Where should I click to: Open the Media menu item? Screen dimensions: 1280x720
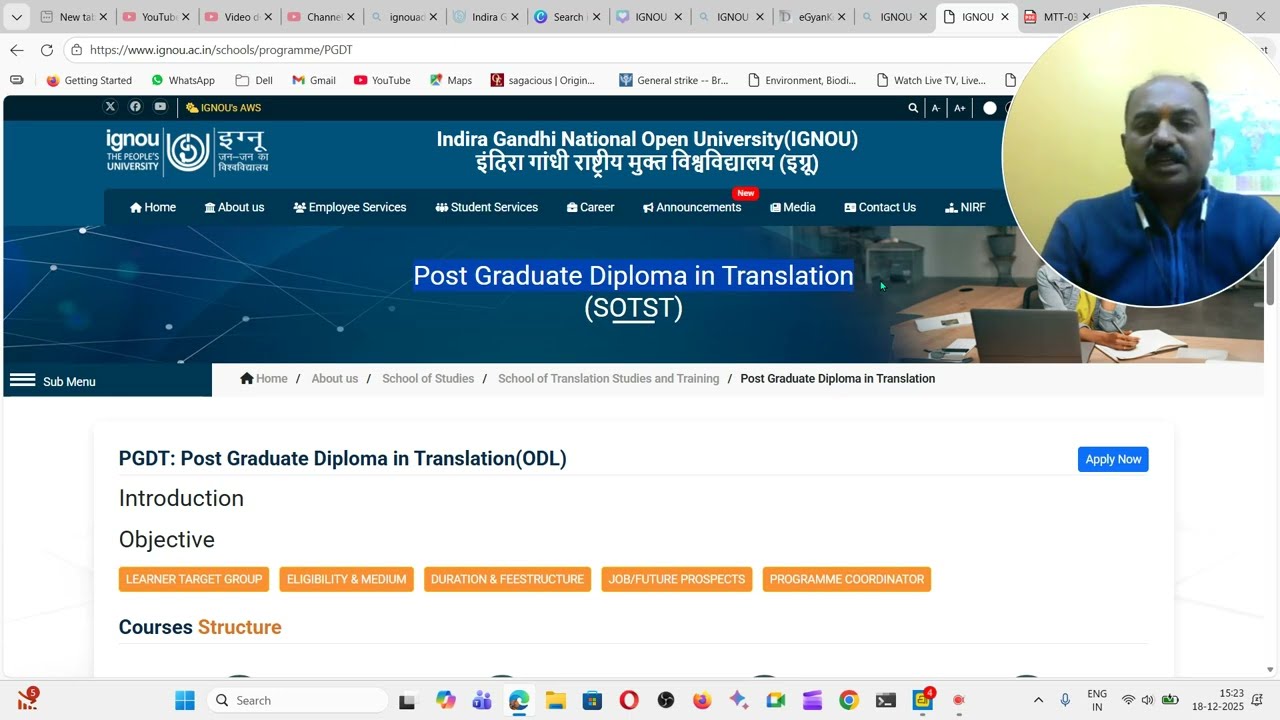(x=793, y=207)
